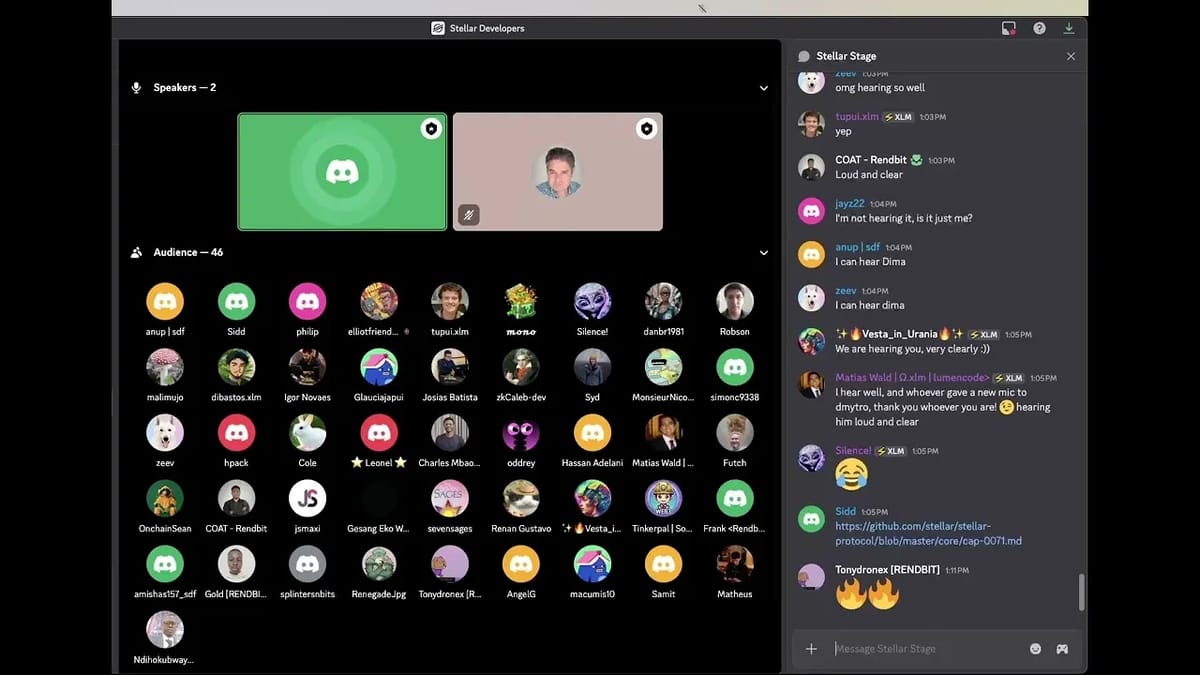Open Renan Gustavo audience avatar
The width and height of the screenshot is (1200, 675).
(521, 498)
